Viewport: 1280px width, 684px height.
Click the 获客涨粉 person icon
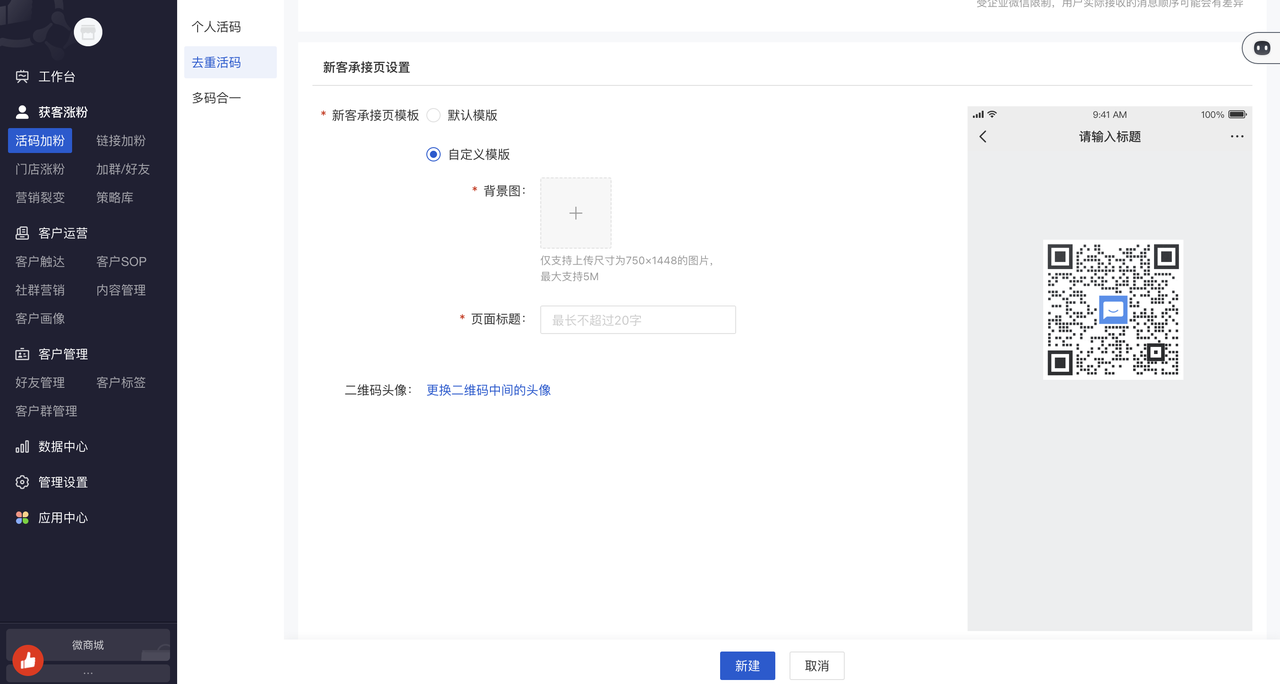coord(22,112)
